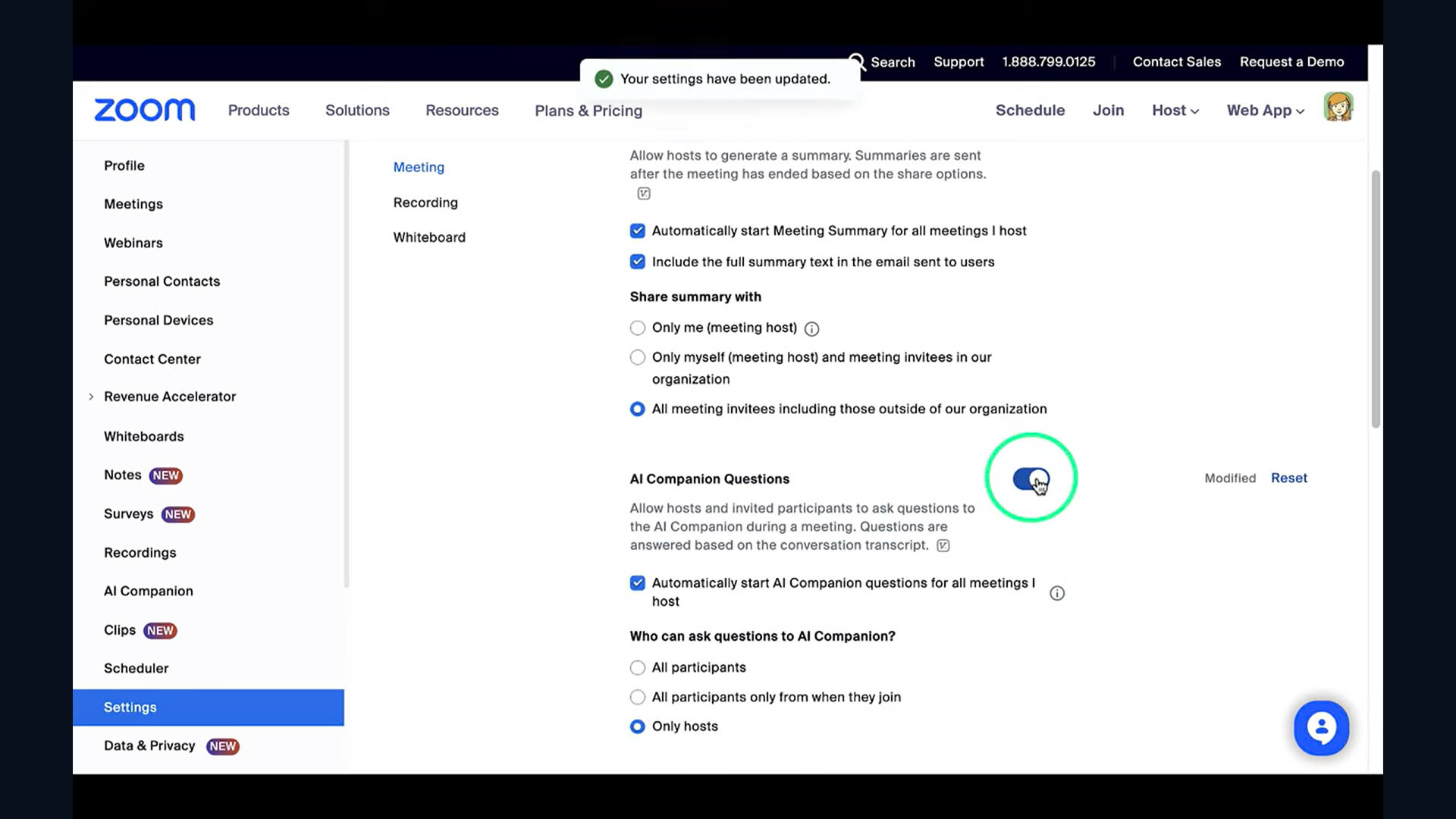
Task: Open the Web App dropdown
Action: [1265, 111]
